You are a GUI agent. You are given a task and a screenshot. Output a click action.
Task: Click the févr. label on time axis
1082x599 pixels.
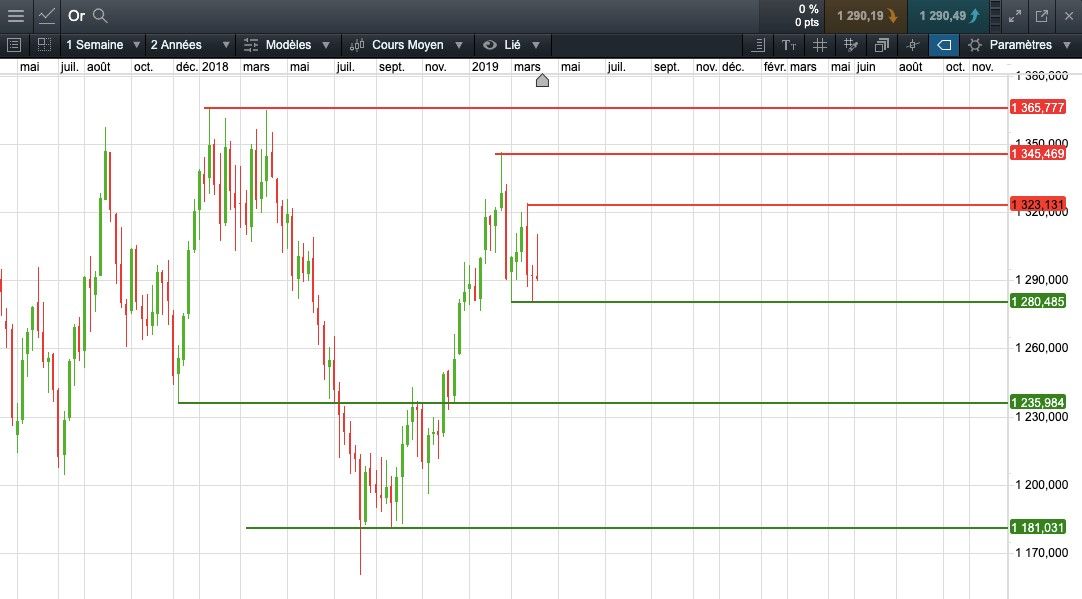pyautogui.click(x=774, y=67)
